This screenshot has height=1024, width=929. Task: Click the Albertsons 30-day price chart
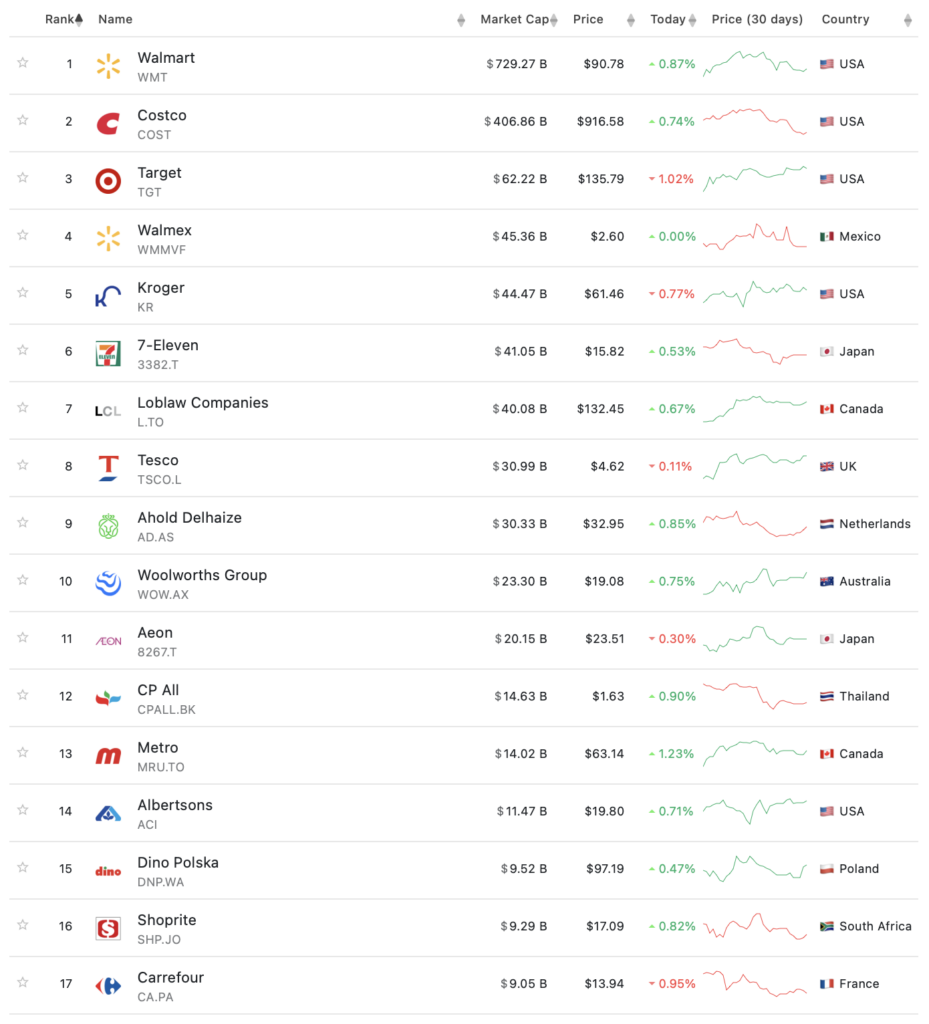[755, 808]
